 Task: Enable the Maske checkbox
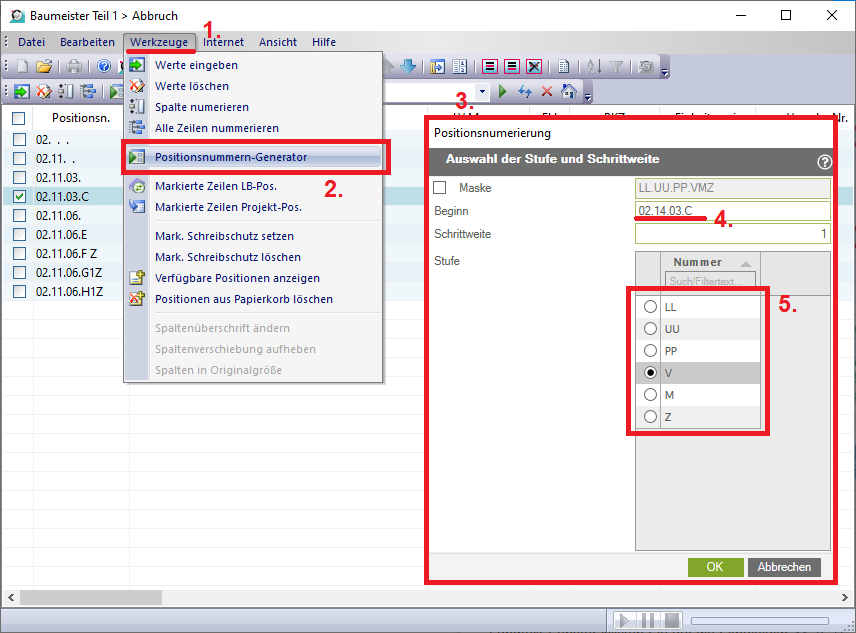440,188
